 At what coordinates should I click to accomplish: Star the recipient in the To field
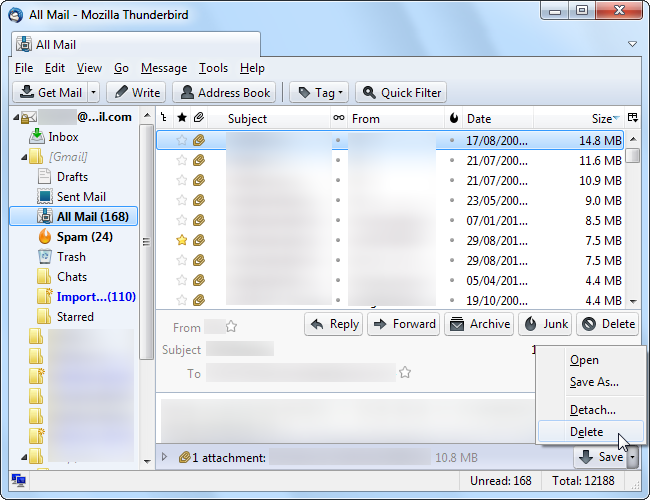coord(405,372)
